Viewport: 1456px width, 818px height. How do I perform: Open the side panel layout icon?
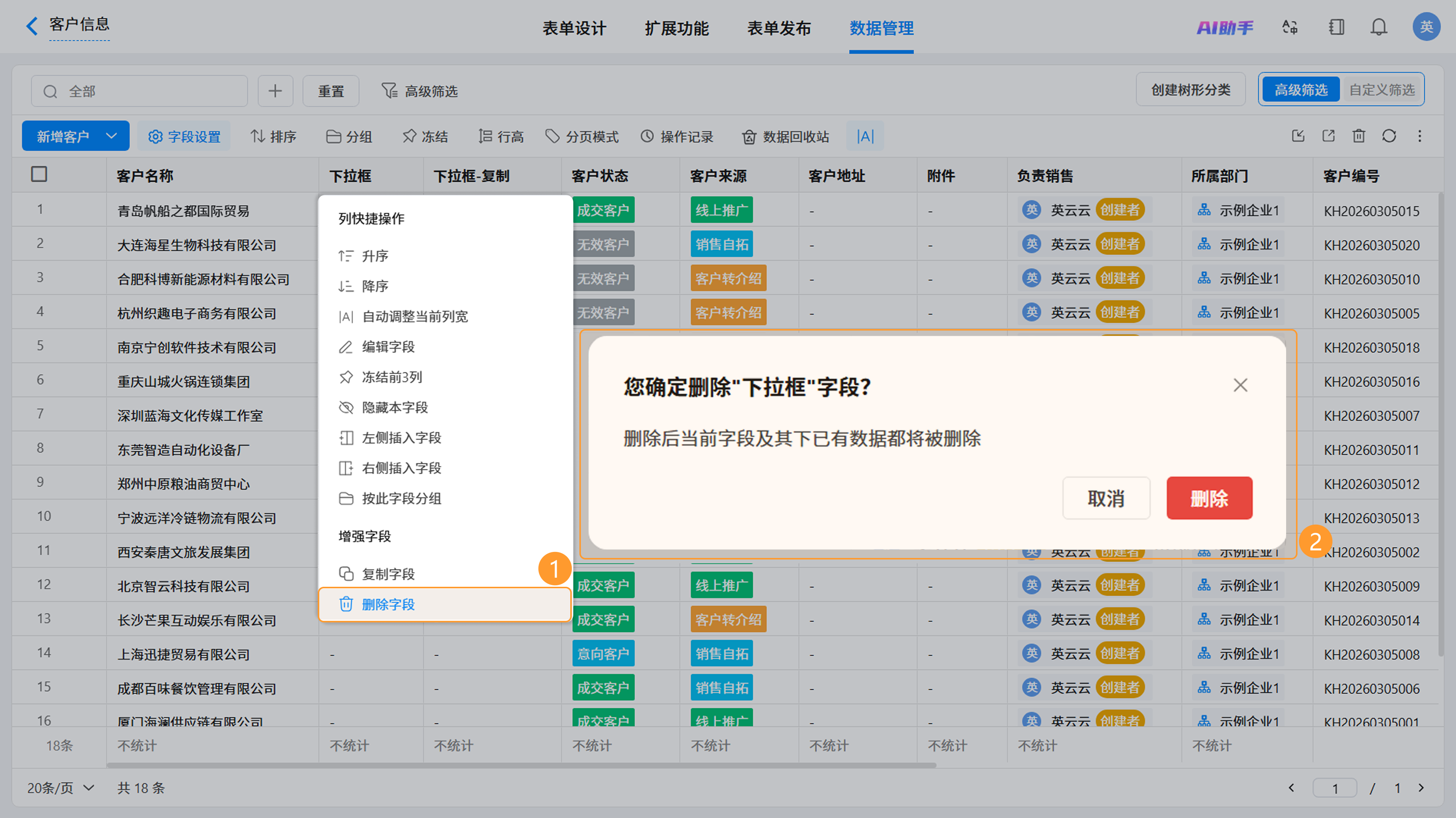1336,27
